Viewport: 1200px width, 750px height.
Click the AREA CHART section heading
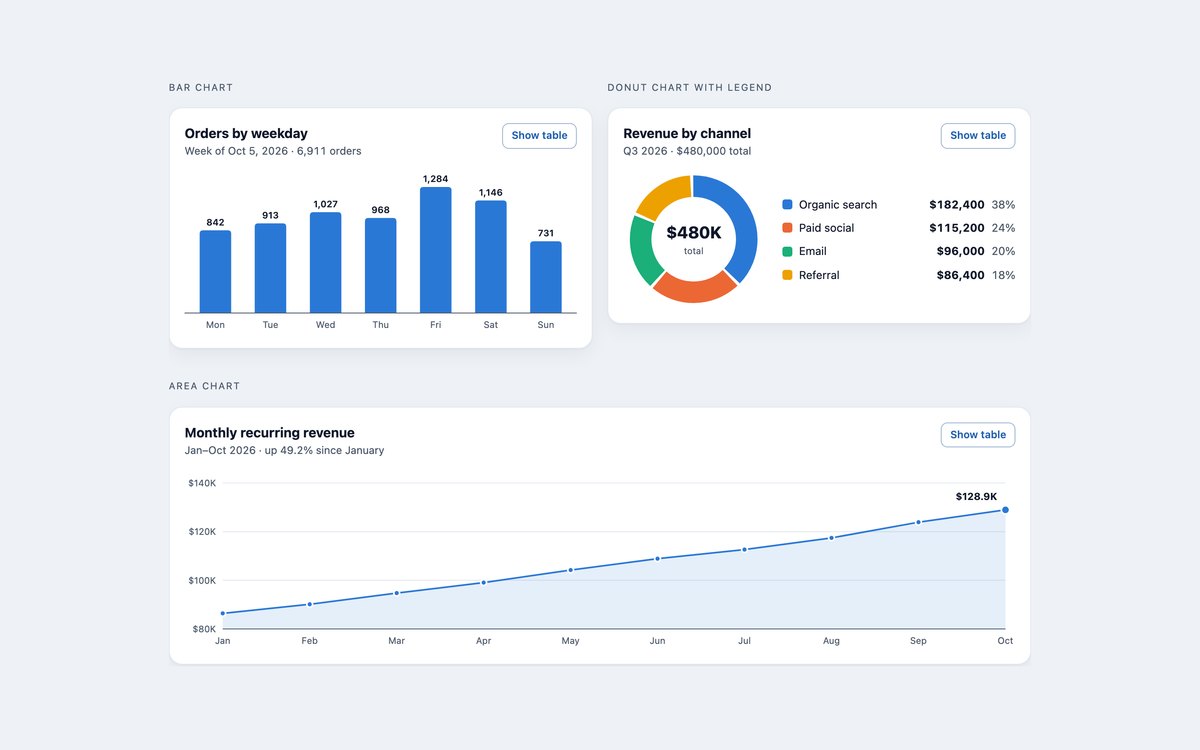click(204, 386)
